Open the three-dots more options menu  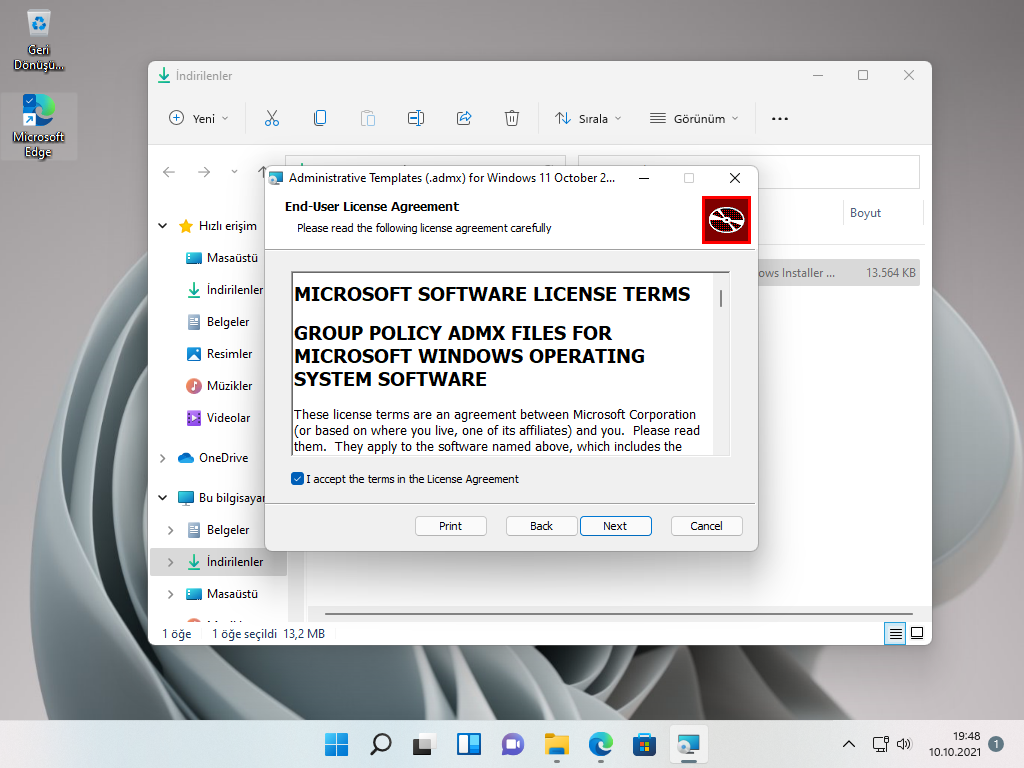point(780,119)
